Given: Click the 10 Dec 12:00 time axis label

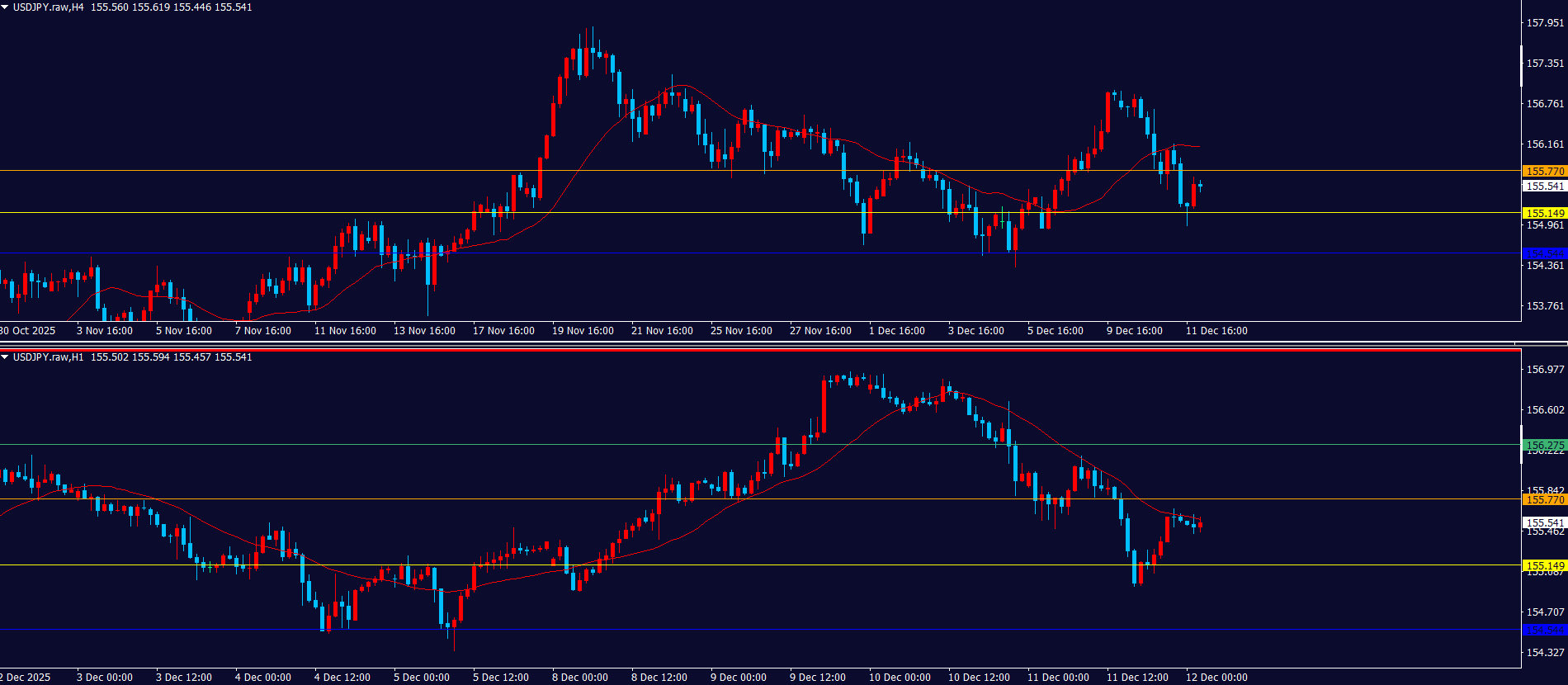Looking at the screenshot, I should (979, 678).
